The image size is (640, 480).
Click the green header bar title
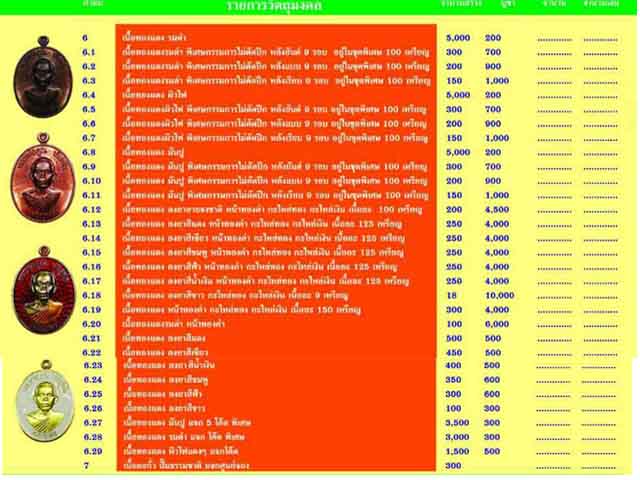click(274, 6)
